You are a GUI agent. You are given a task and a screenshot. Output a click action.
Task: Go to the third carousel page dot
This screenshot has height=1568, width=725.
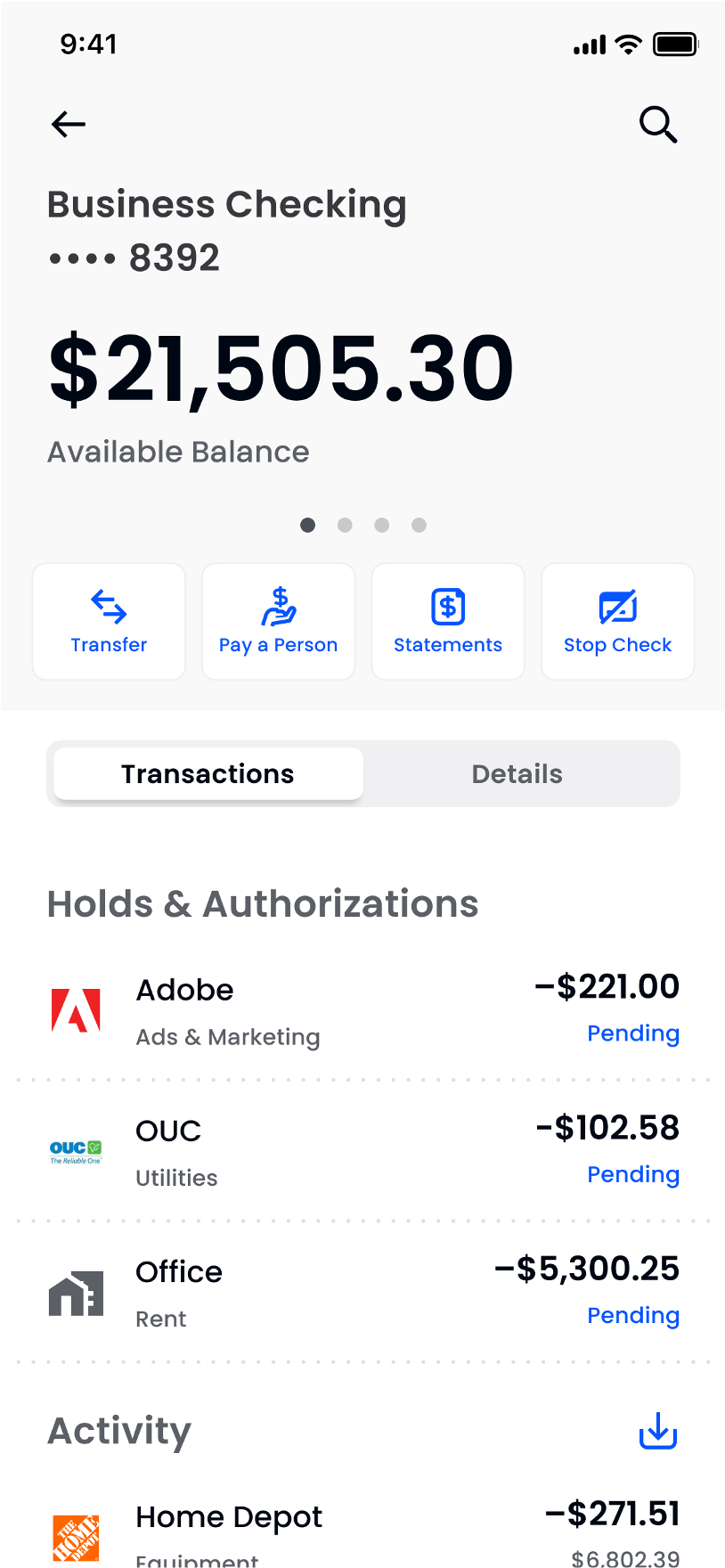point(382,526)
